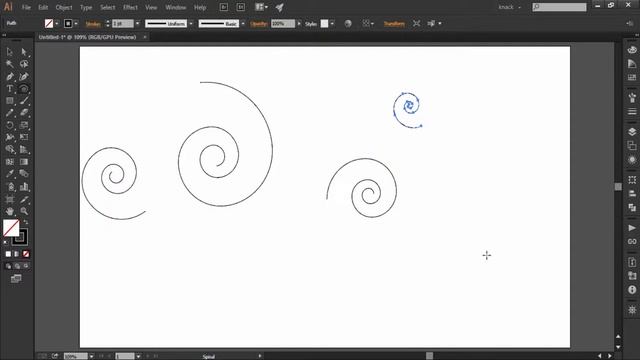
Task: Open the Window menu
Action: (176, 7)
